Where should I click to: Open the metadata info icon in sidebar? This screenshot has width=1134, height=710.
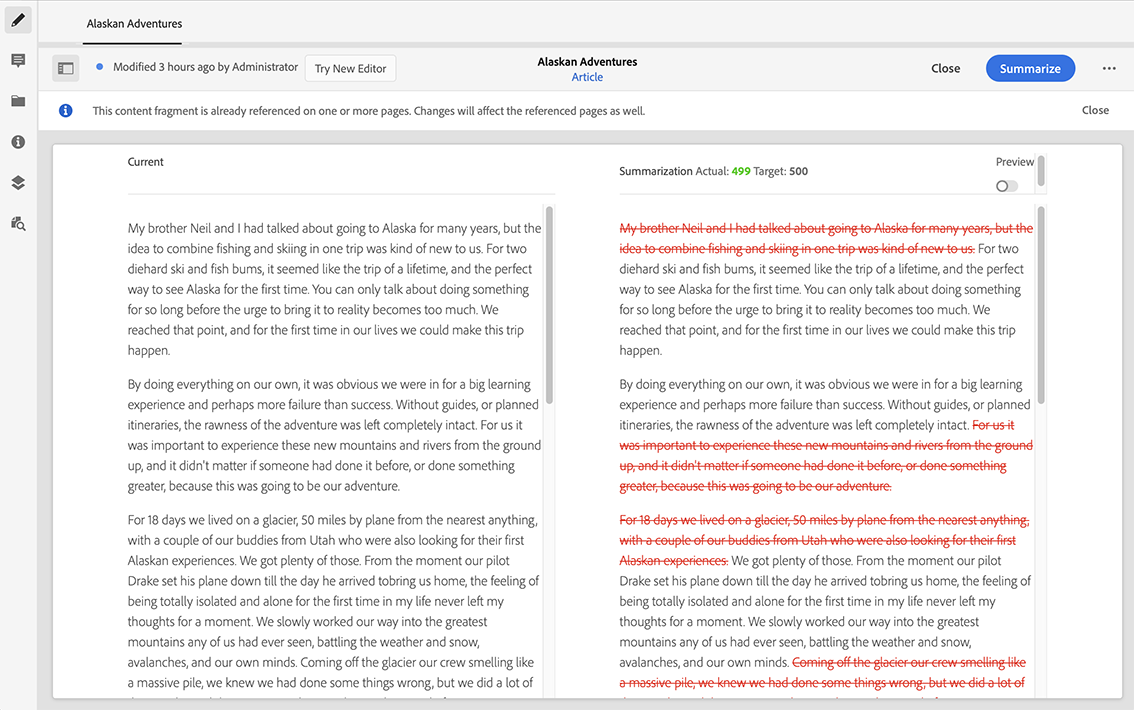(x=18, y=142)
